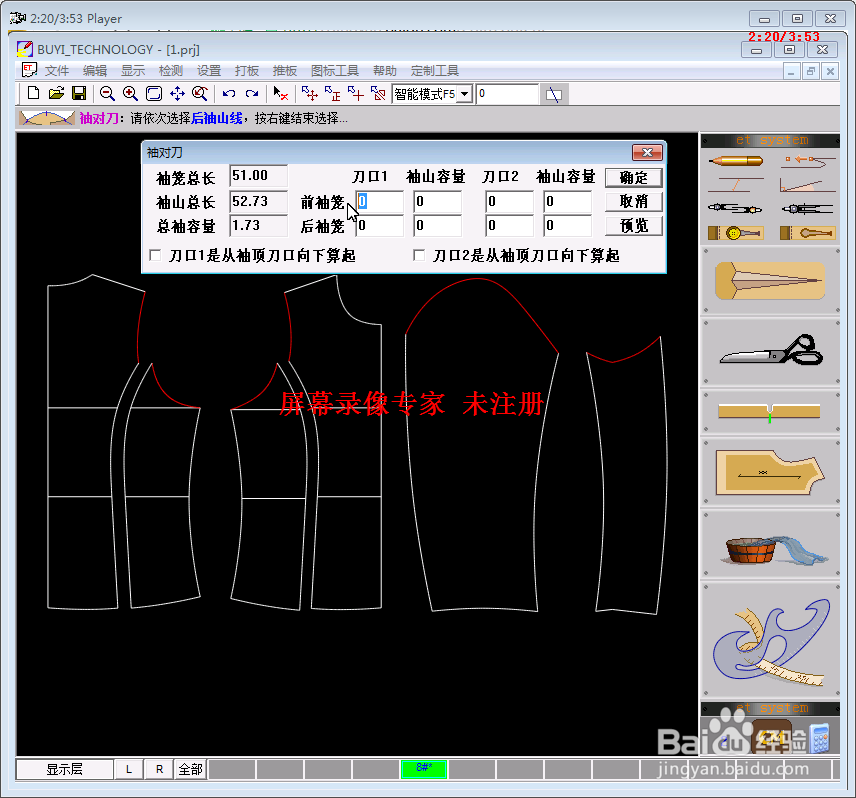Open the 智能模式F5 dropdown

[465, 94]
